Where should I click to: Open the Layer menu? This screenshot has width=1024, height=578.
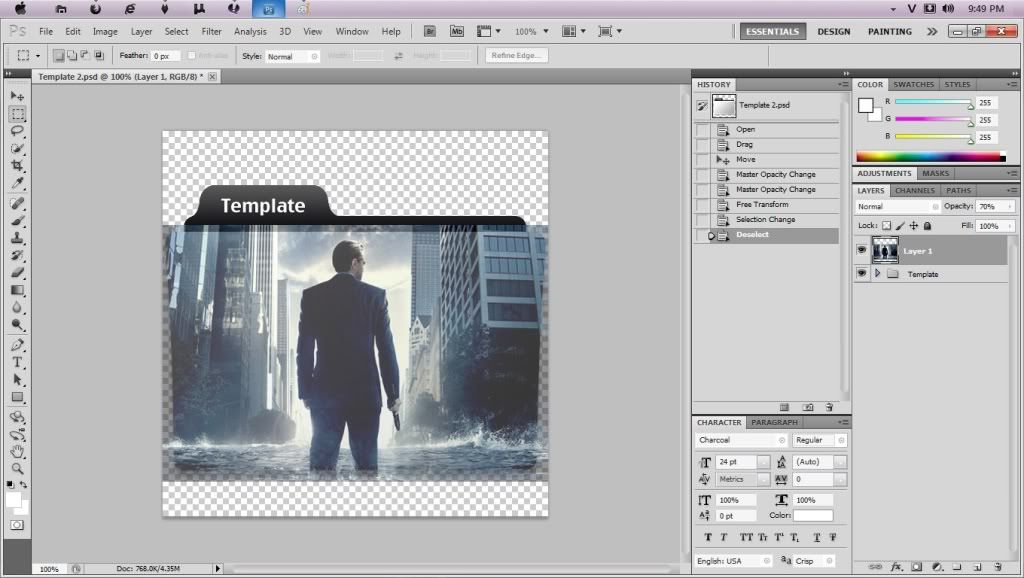point(141,31)
